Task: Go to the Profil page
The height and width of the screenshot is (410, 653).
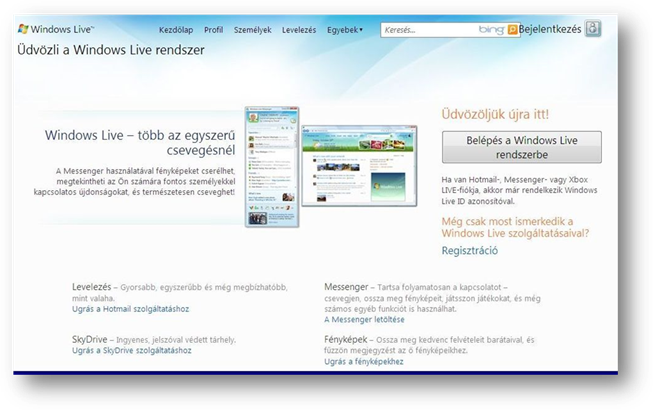Action: click(213, 30)
